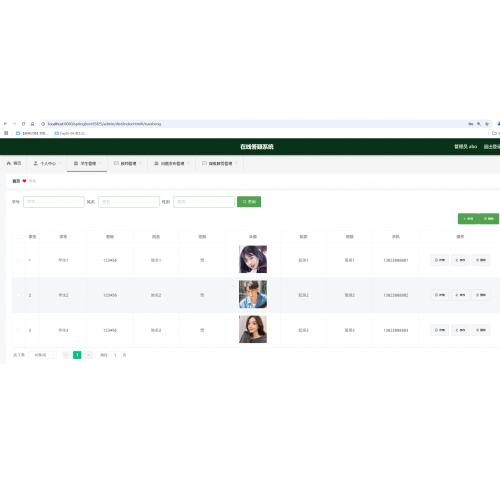Viewport: 500px width, 500px height.
Task: Go back with browser back arrow
Action: [x=5, y=124]
